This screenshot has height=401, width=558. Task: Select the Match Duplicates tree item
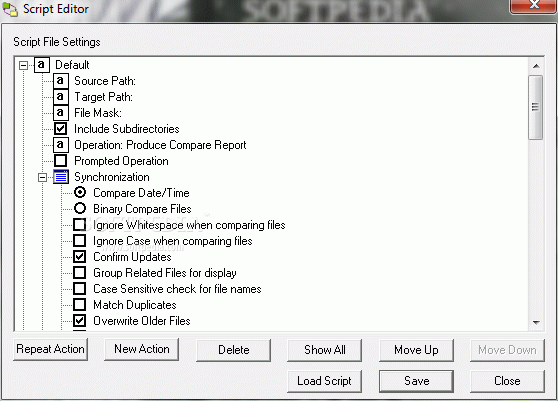135,305
